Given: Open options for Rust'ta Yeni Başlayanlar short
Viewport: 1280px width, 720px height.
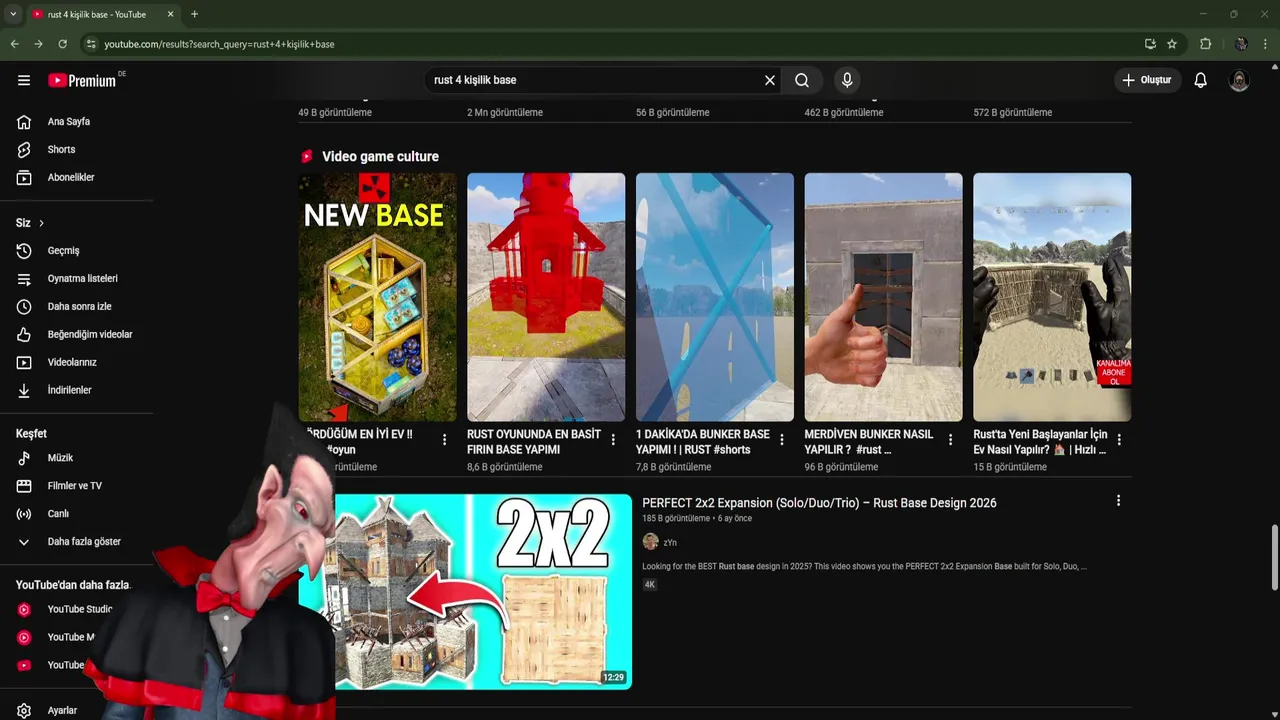Looking at the screenshot, I should pos(1119,439).
